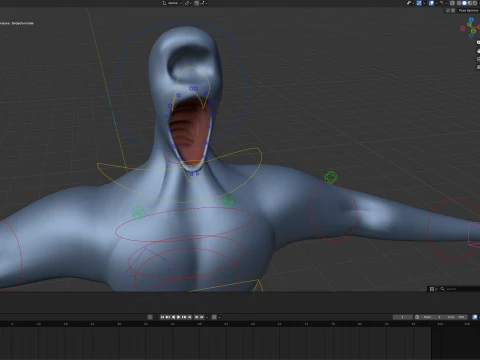Open the dropdown arrow after the playback buttons
Viewport: 480px width, 360px height.
[x=207, y=317]
